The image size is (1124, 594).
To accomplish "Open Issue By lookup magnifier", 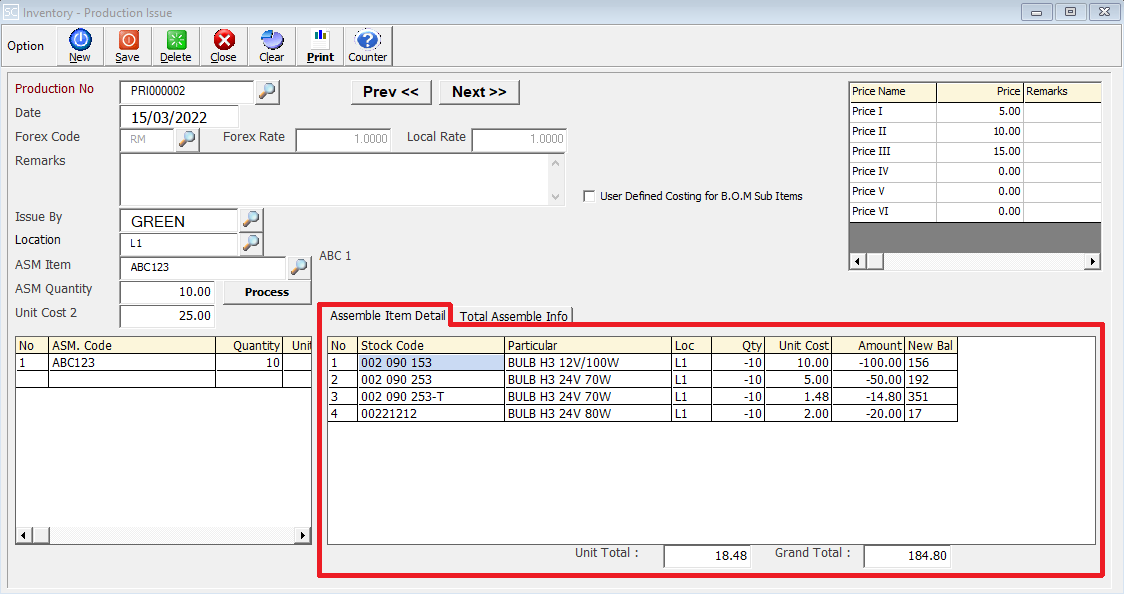I will coord(251,220).
